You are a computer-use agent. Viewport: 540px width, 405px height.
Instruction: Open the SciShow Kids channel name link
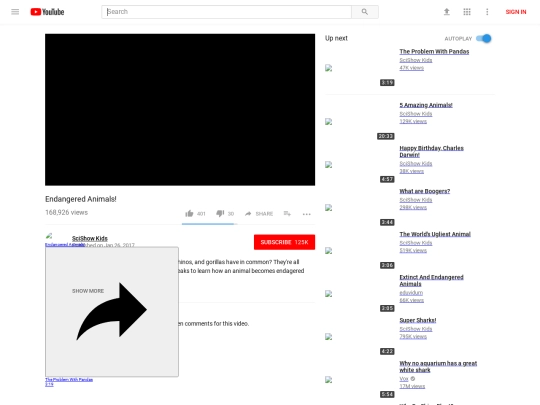[90, 238]
